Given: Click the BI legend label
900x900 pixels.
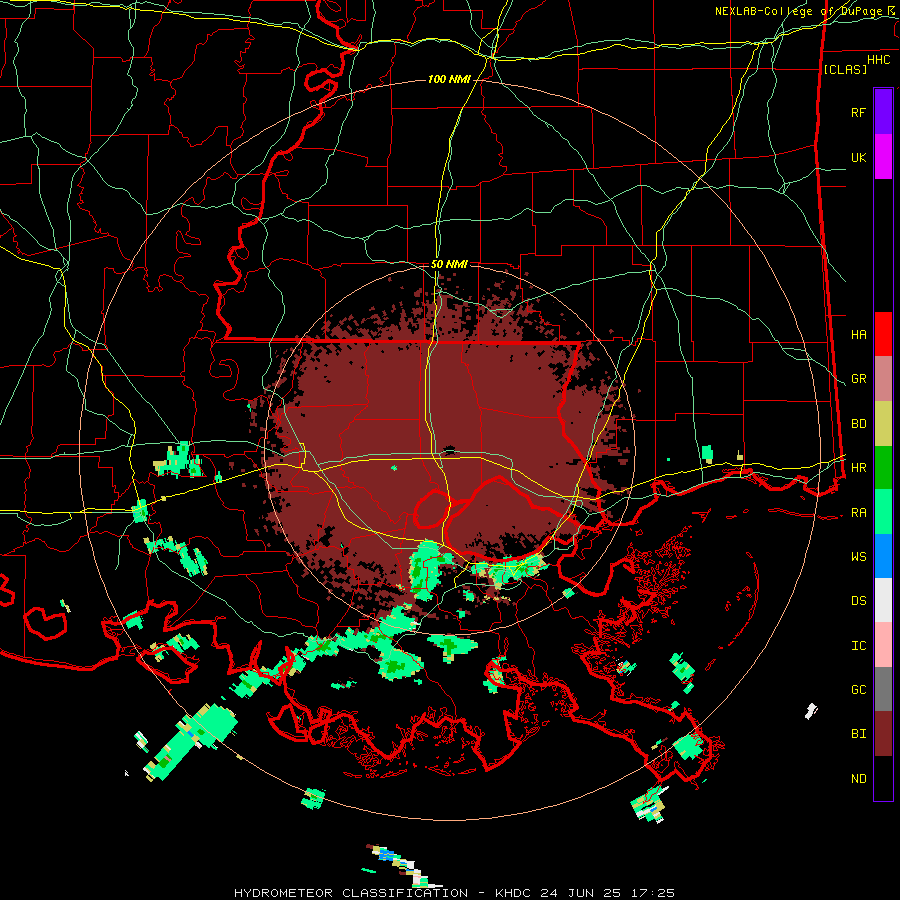Looking at the screenshot, I should 858,734.
